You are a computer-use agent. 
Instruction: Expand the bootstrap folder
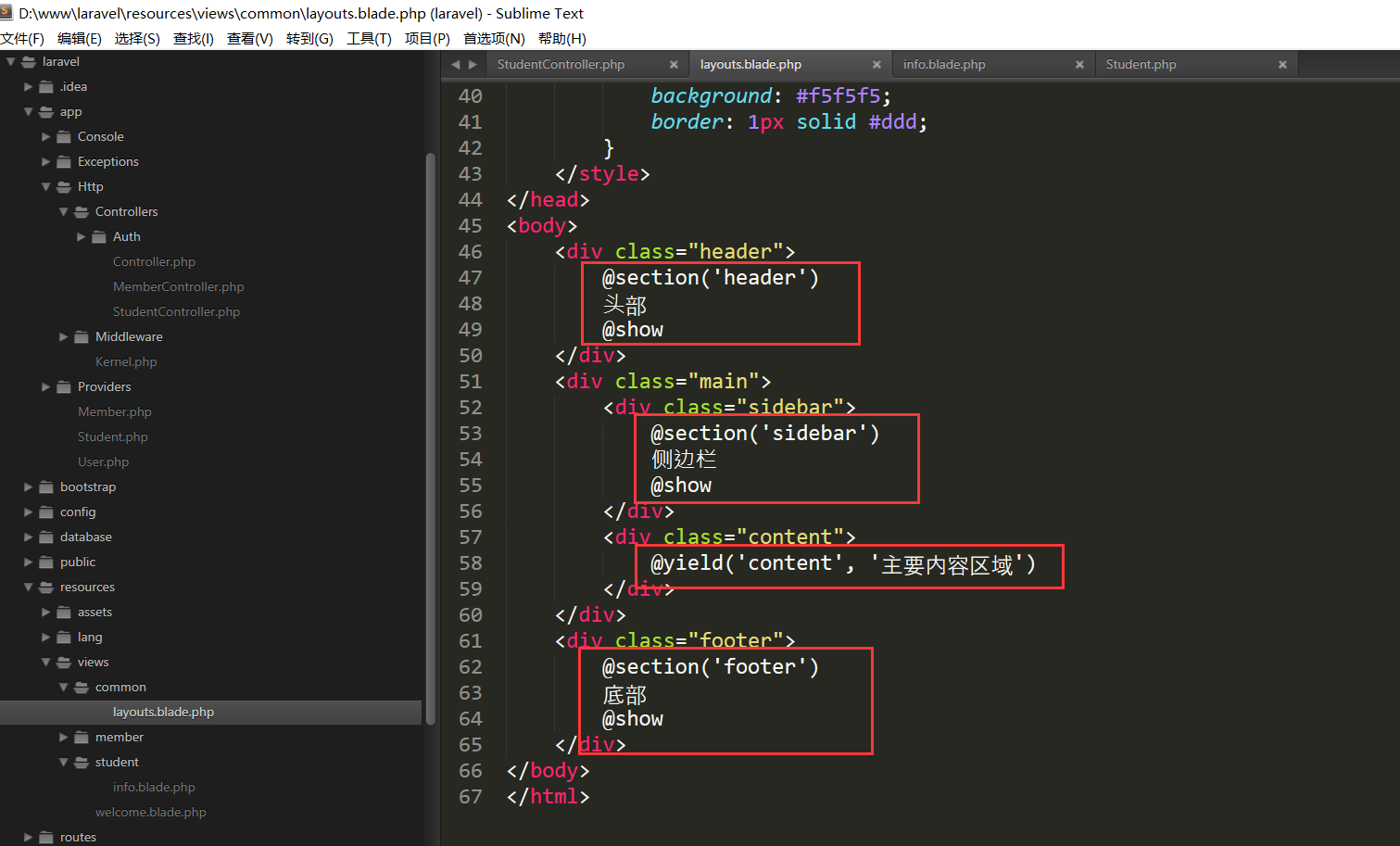click(x=28, y=486)
